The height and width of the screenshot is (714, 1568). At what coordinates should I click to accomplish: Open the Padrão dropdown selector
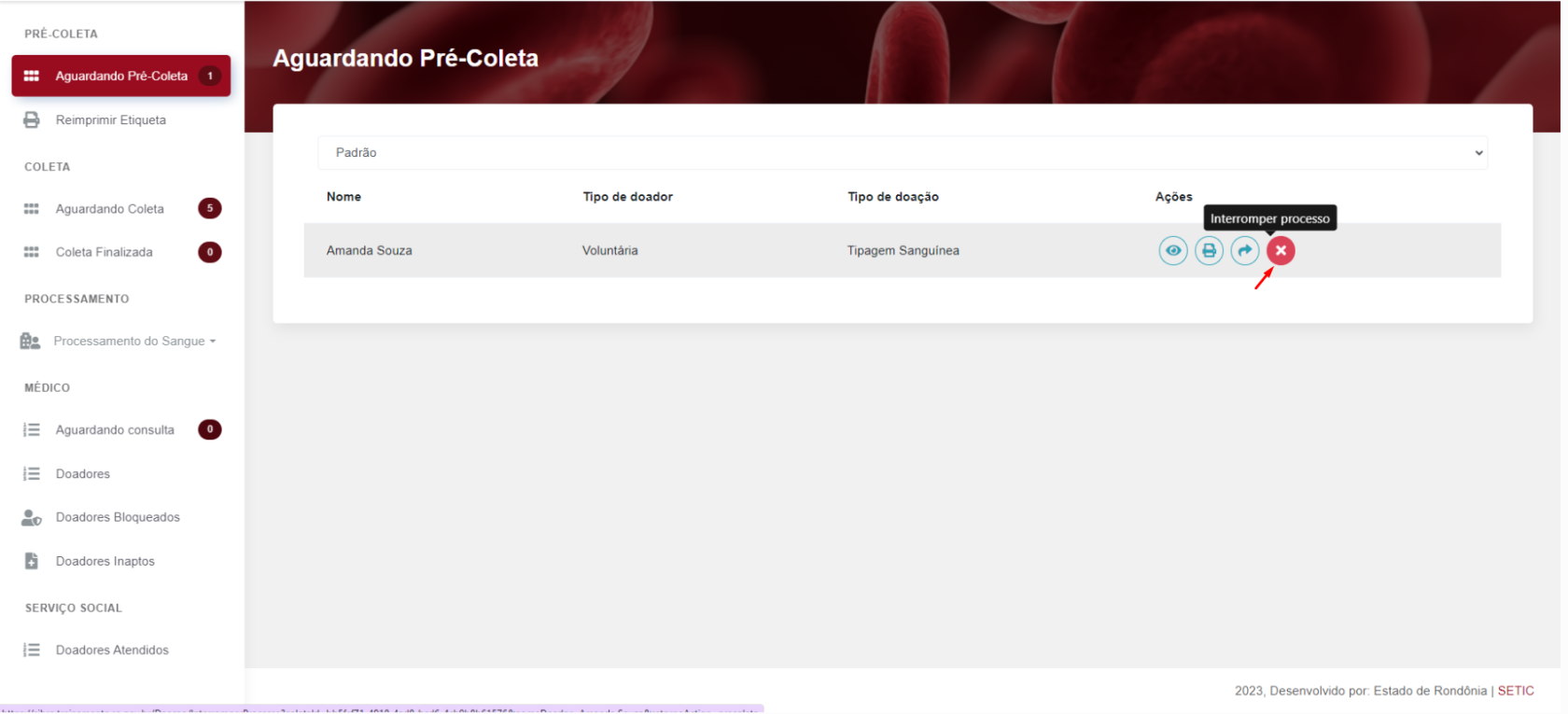click(903, 152)
